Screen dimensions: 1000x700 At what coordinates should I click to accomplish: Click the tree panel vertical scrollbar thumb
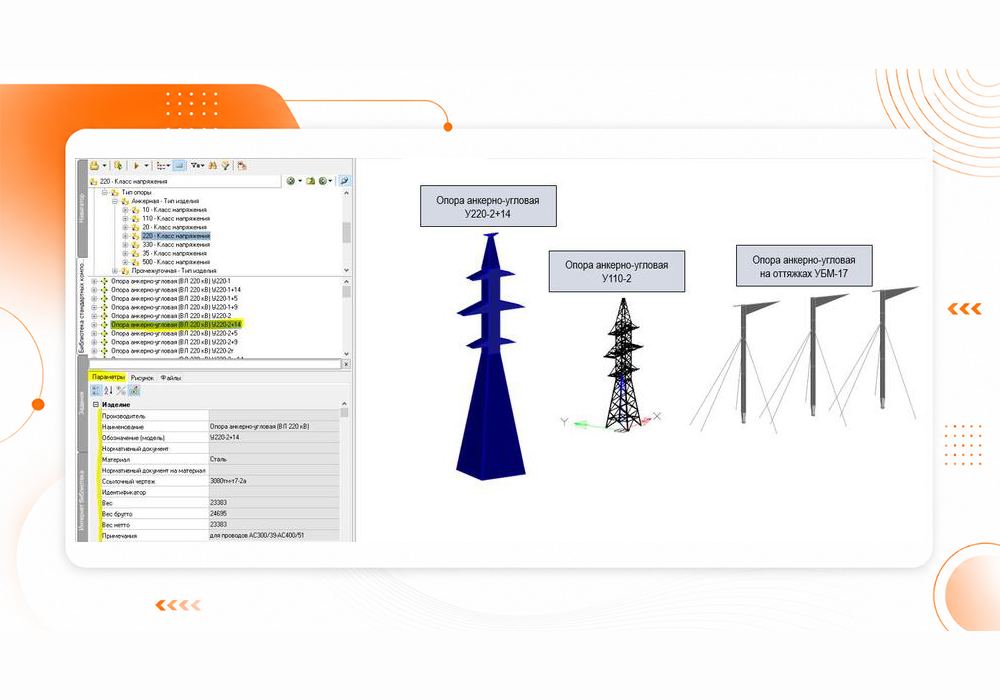pyautogui.click(x=346, y=232)
